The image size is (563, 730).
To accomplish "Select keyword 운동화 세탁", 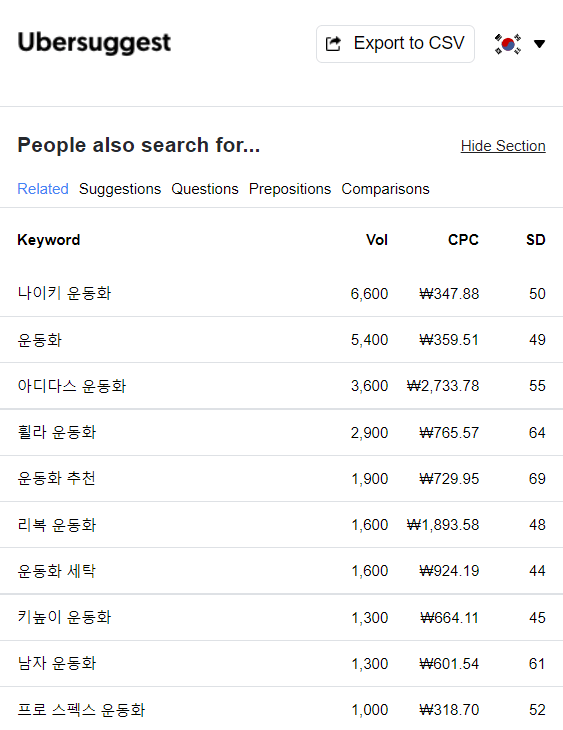I will click(x=56, y=571).
